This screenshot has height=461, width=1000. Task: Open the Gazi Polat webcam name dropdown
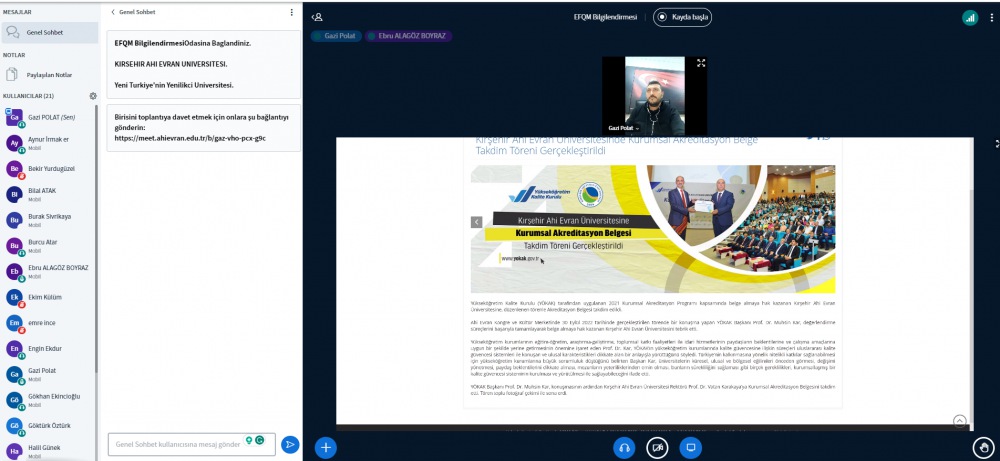click(x=623, y=128)
